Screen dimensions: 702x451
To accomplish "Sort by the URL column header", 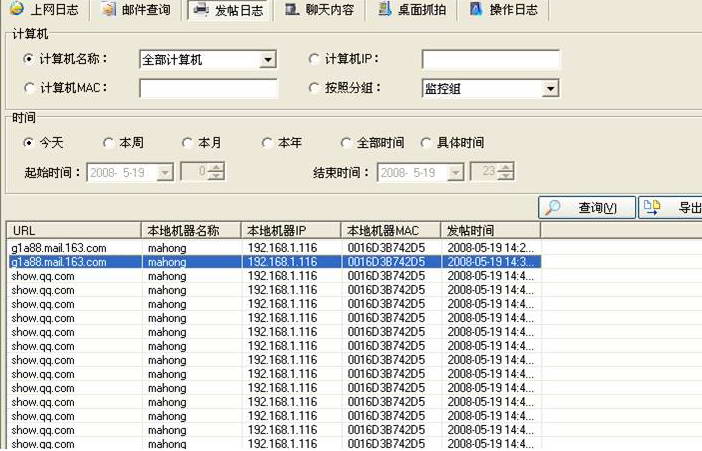I will [74, 231].
